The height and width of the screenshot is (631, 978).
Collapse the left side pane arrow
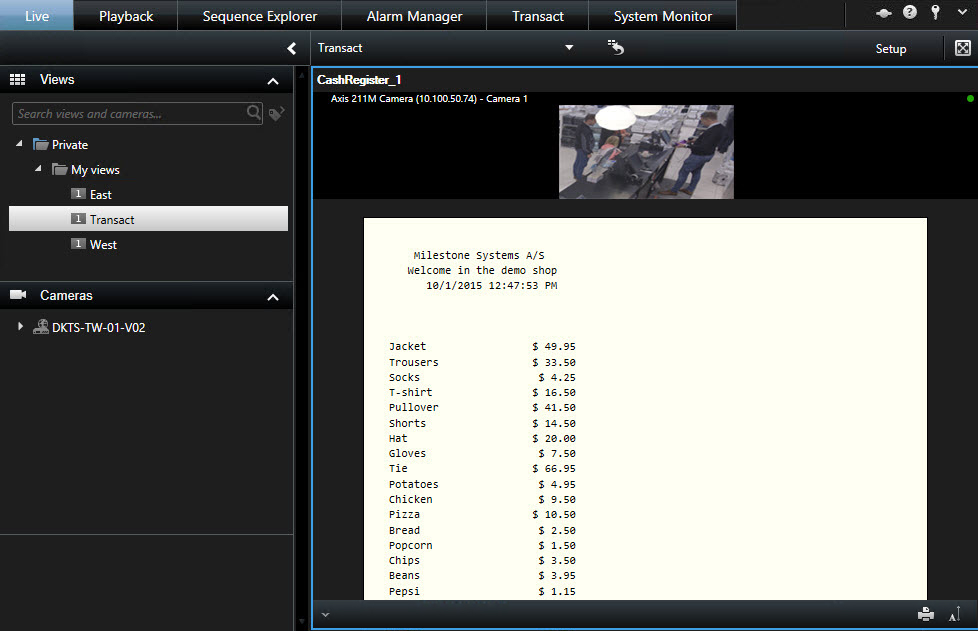[x=291, y=48]
